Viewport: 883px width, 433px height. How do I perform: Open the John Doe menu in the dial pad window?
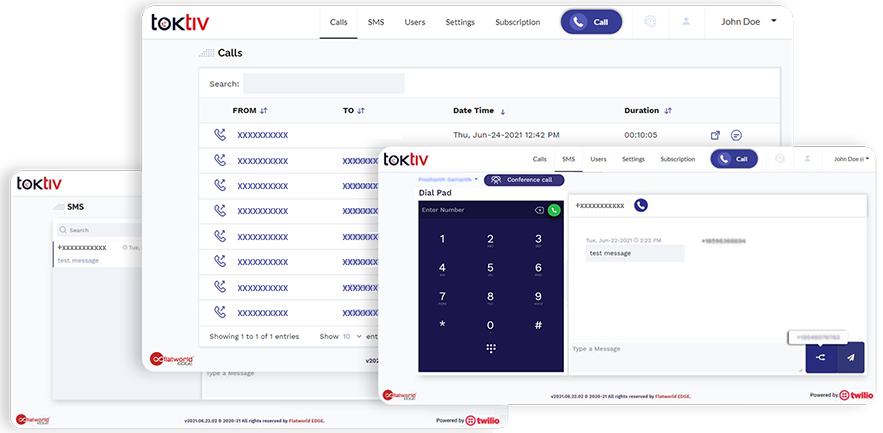coord(851,159)
